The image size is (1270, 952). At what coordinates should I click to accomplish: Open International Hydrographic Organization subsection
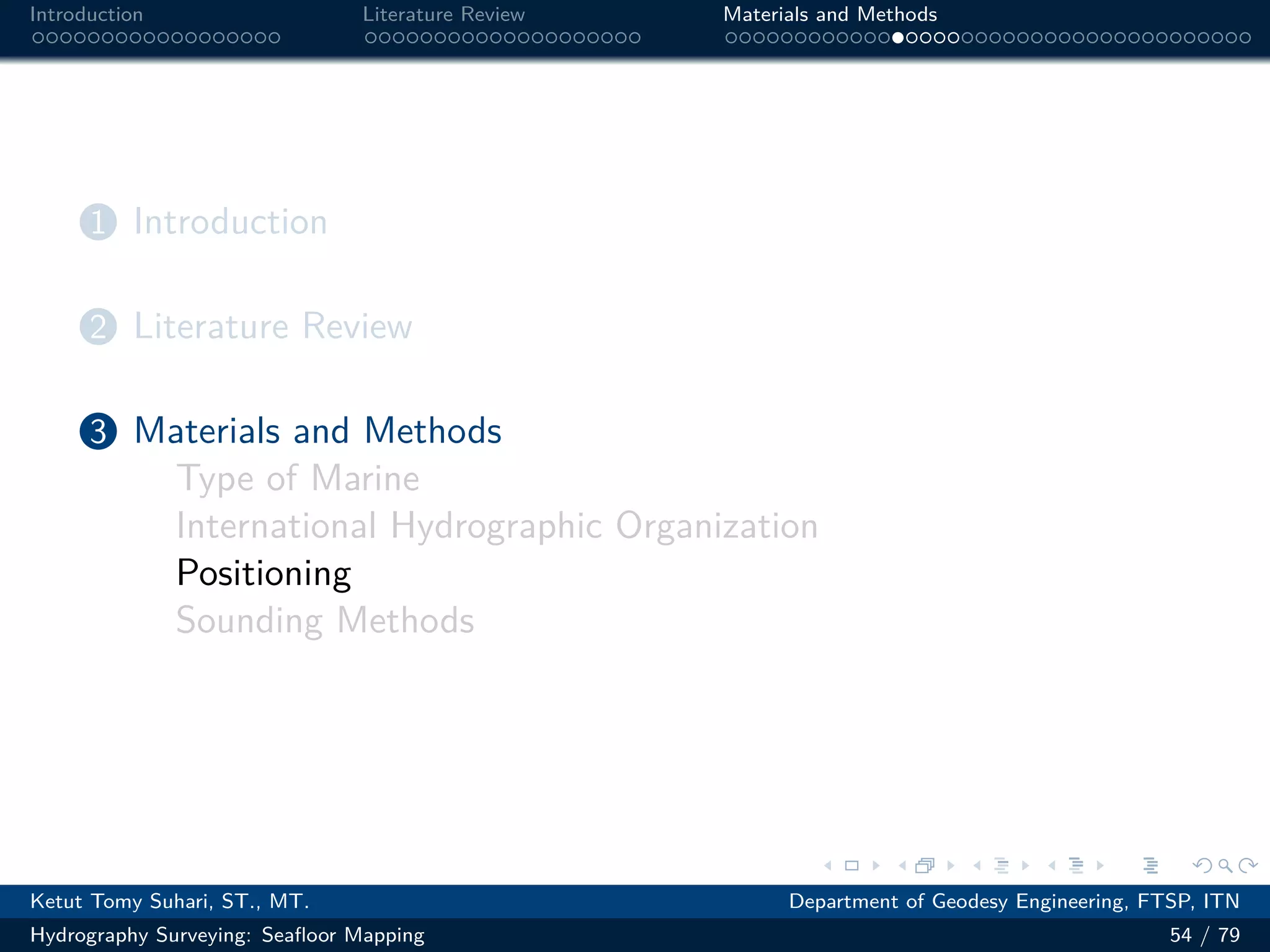tap(497, 527)
